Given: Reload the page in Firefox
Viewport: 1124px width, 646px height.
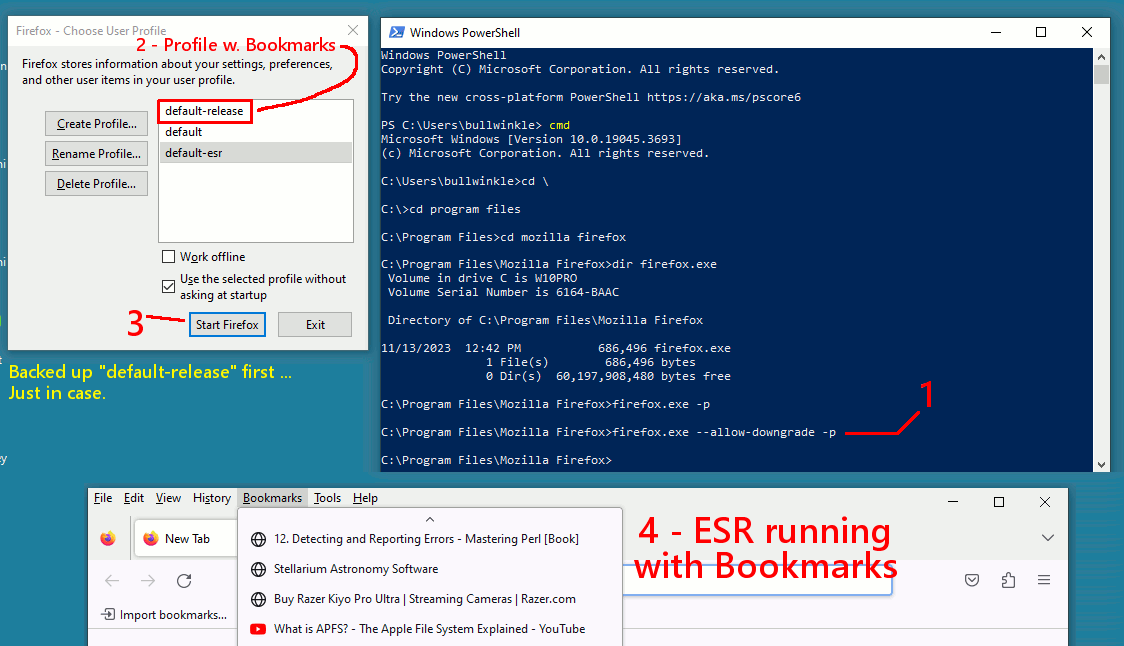Looking at the screenshot, I should [184, 581].
